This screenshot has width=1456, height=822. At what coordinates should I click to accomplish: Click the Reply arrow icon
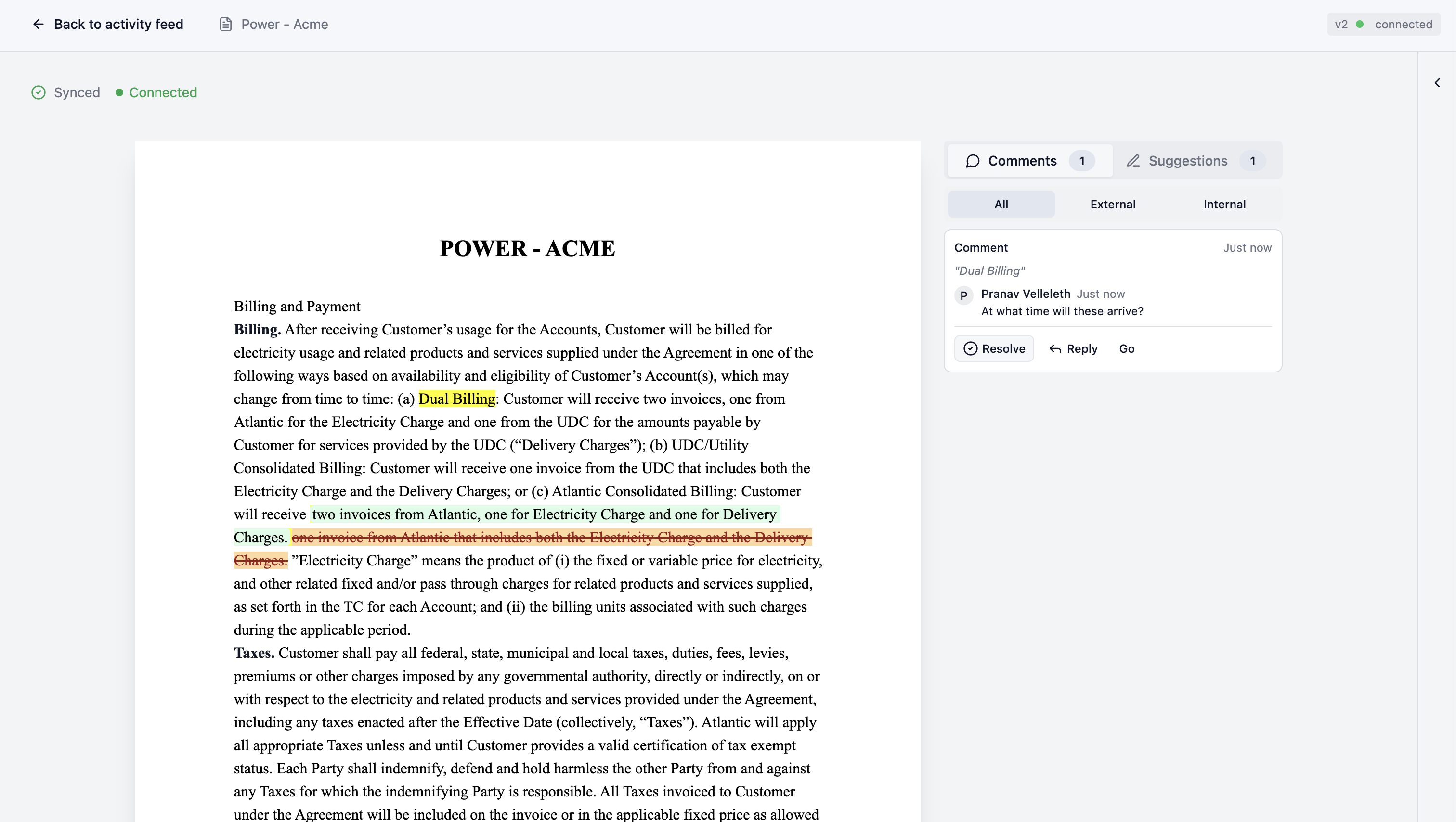[x=1055, y=348]
